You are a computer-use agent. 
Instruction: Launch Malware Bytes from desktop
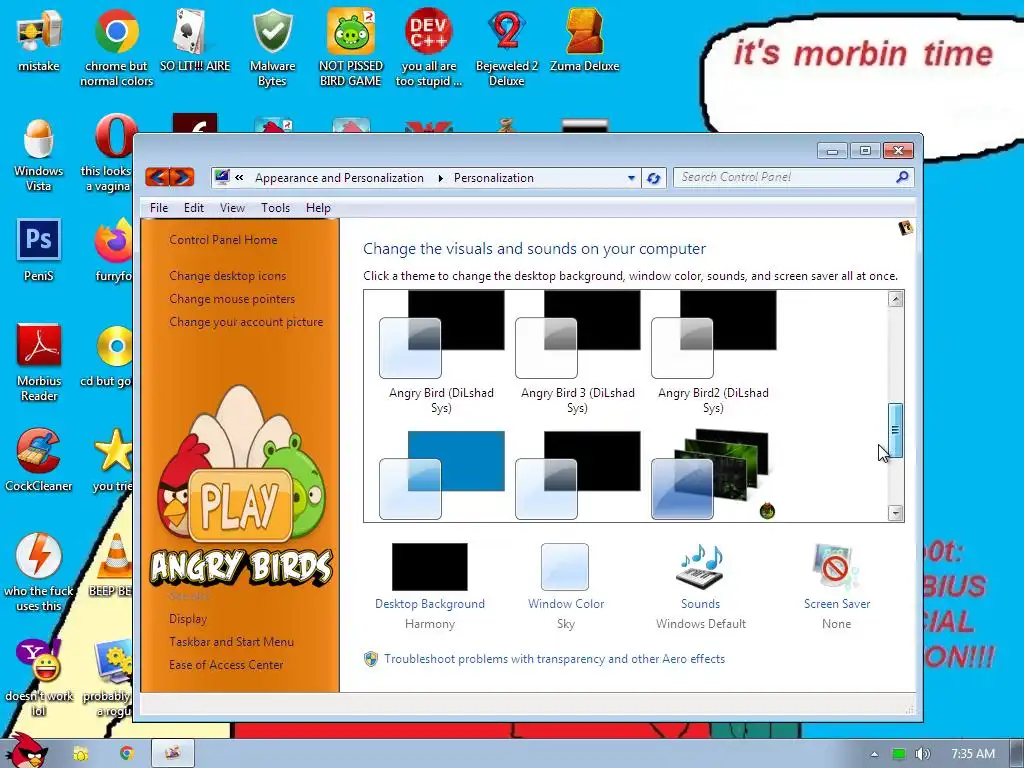click(272, 31)
